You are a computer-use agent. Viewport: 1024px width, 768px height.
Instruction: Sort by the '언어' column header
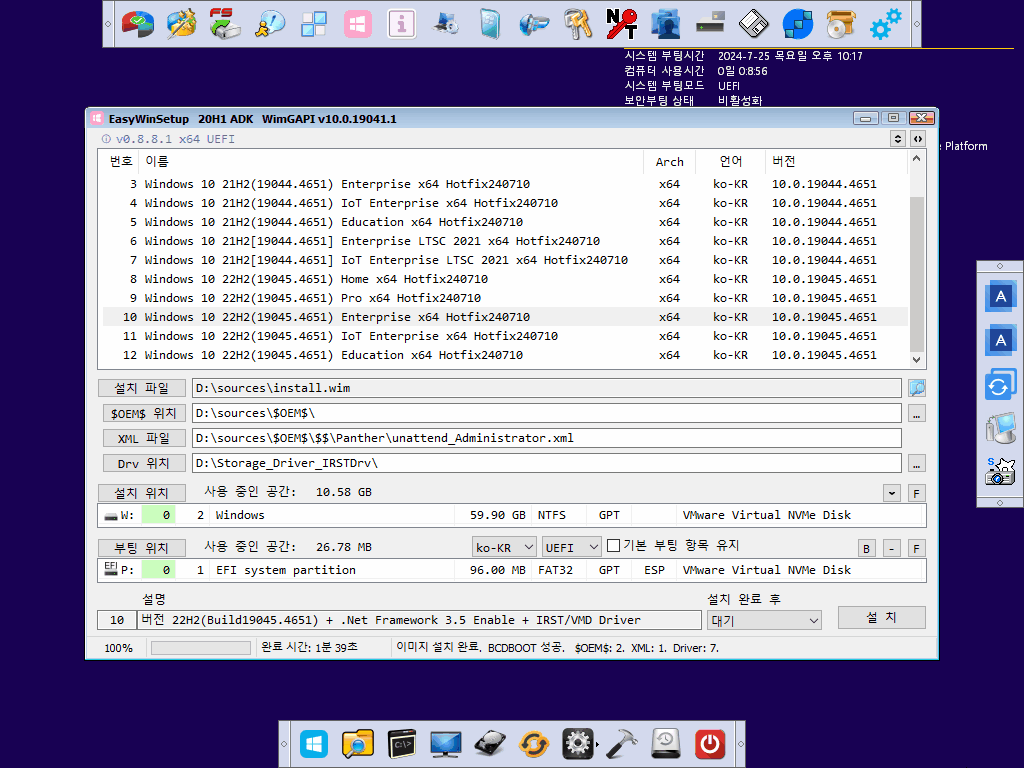(x=730, y=161)
